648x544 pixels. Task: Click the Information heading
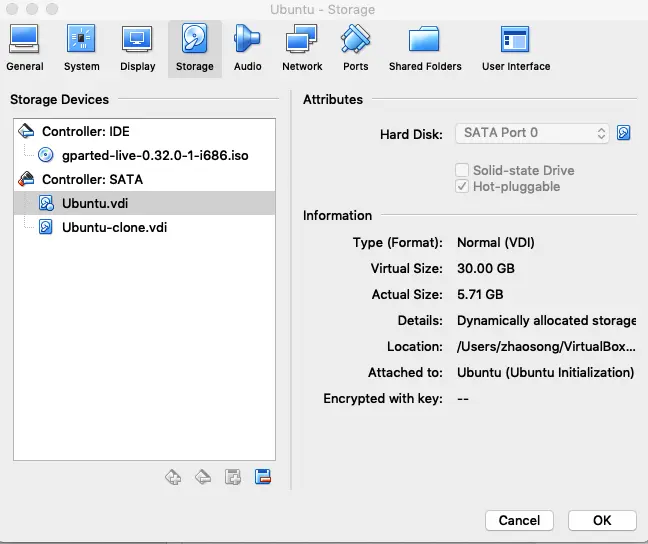point(337,215)
